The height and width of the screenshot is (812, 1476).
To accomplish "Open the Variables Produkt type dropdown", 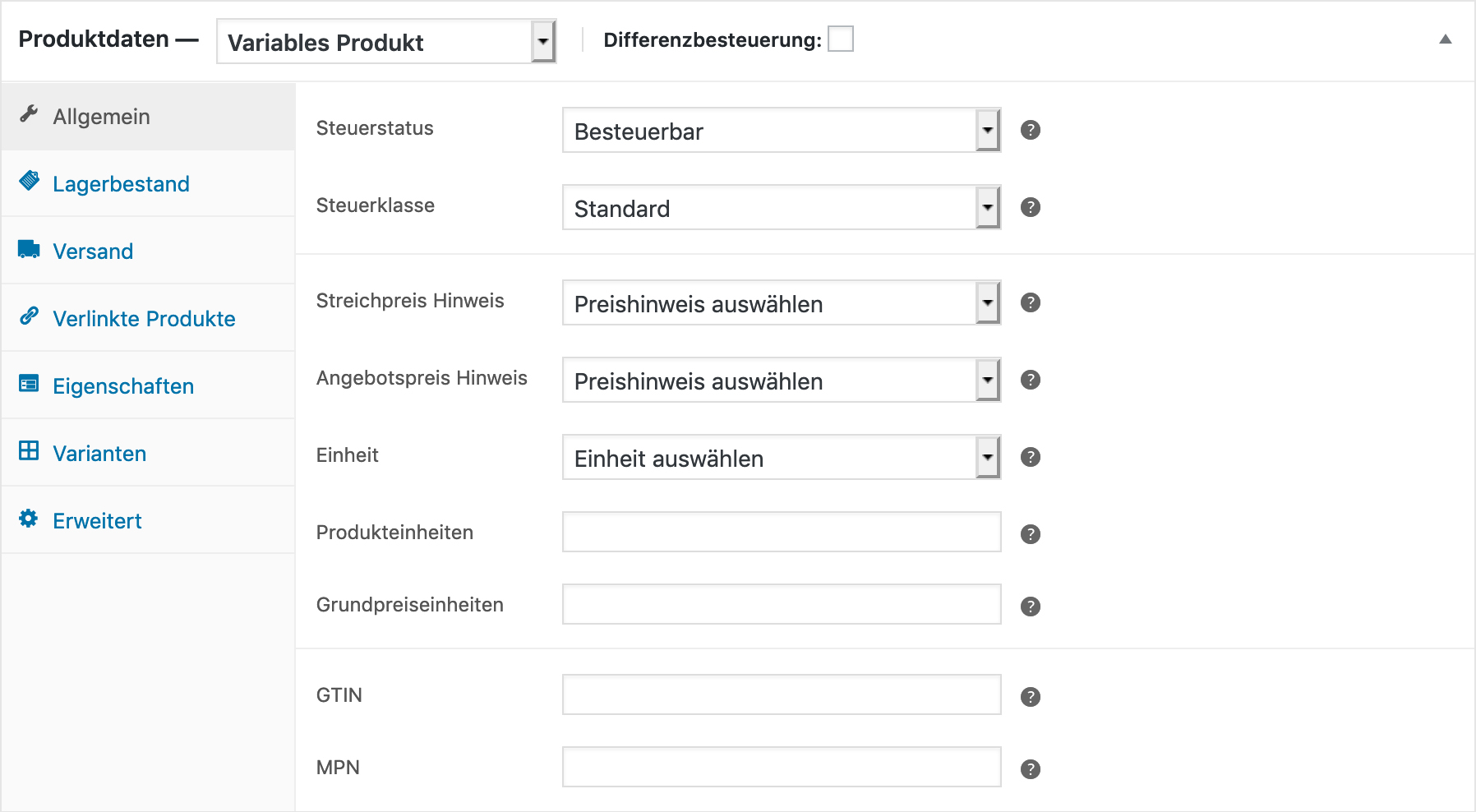I will pos(386,42).
